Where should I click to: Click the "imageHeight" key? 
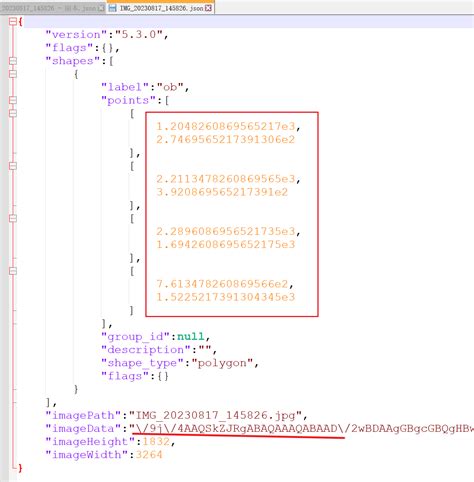90,442
